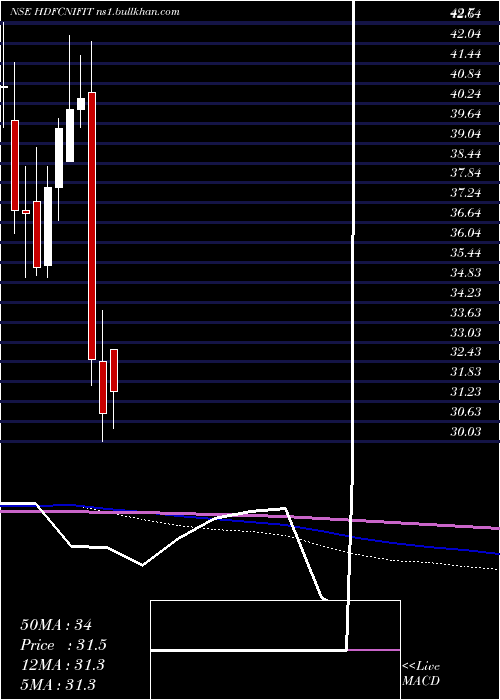Click the 41.44 price axis label
The height and width of the screenshot is (700, 500).
click(x=466, y=54)
